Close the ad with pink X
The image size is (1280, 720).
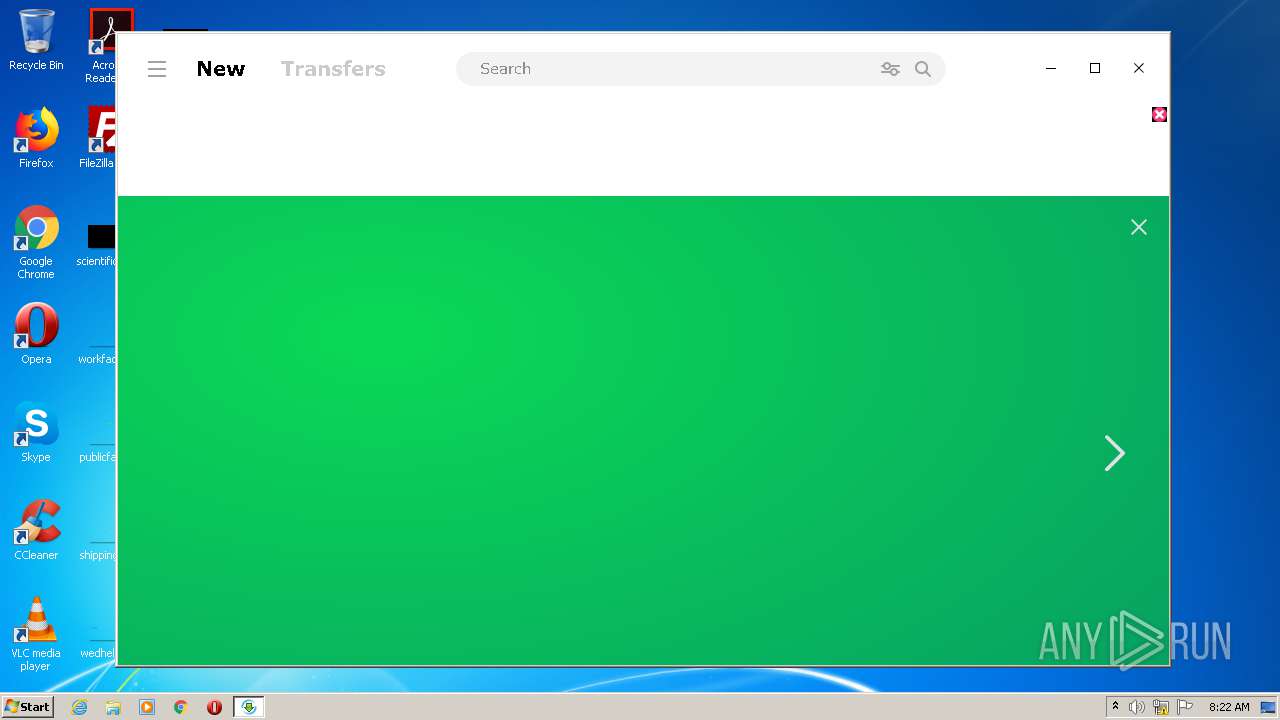[x=1159, y=115]
